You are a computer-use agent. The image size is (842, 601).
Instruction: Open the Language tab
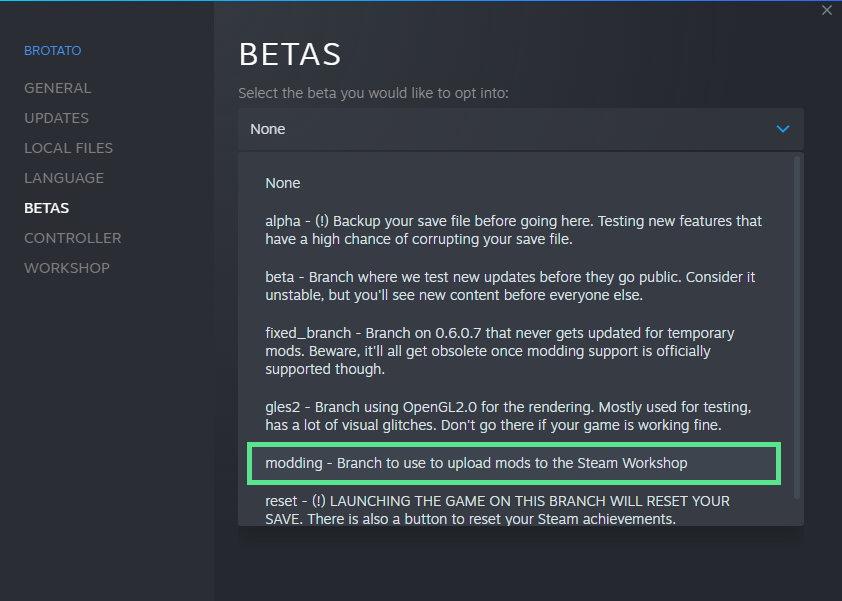click(64, 178)
